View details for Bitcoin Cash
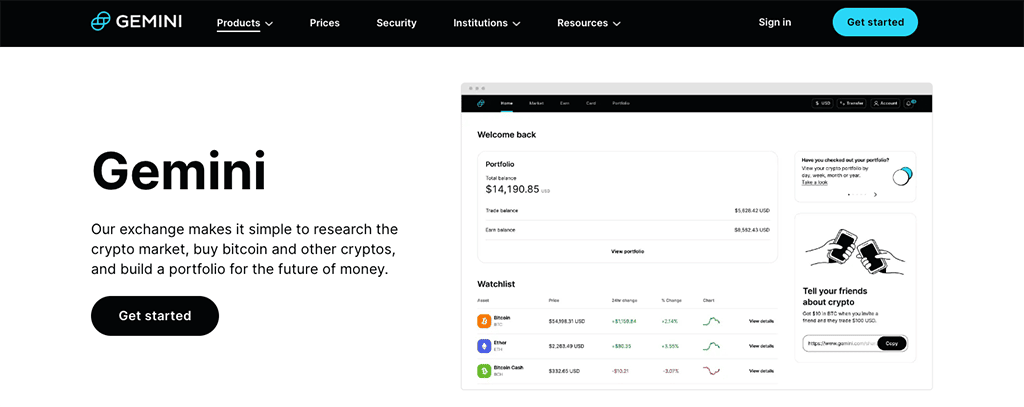1024x407 pixels. click(x=761, y=370)
